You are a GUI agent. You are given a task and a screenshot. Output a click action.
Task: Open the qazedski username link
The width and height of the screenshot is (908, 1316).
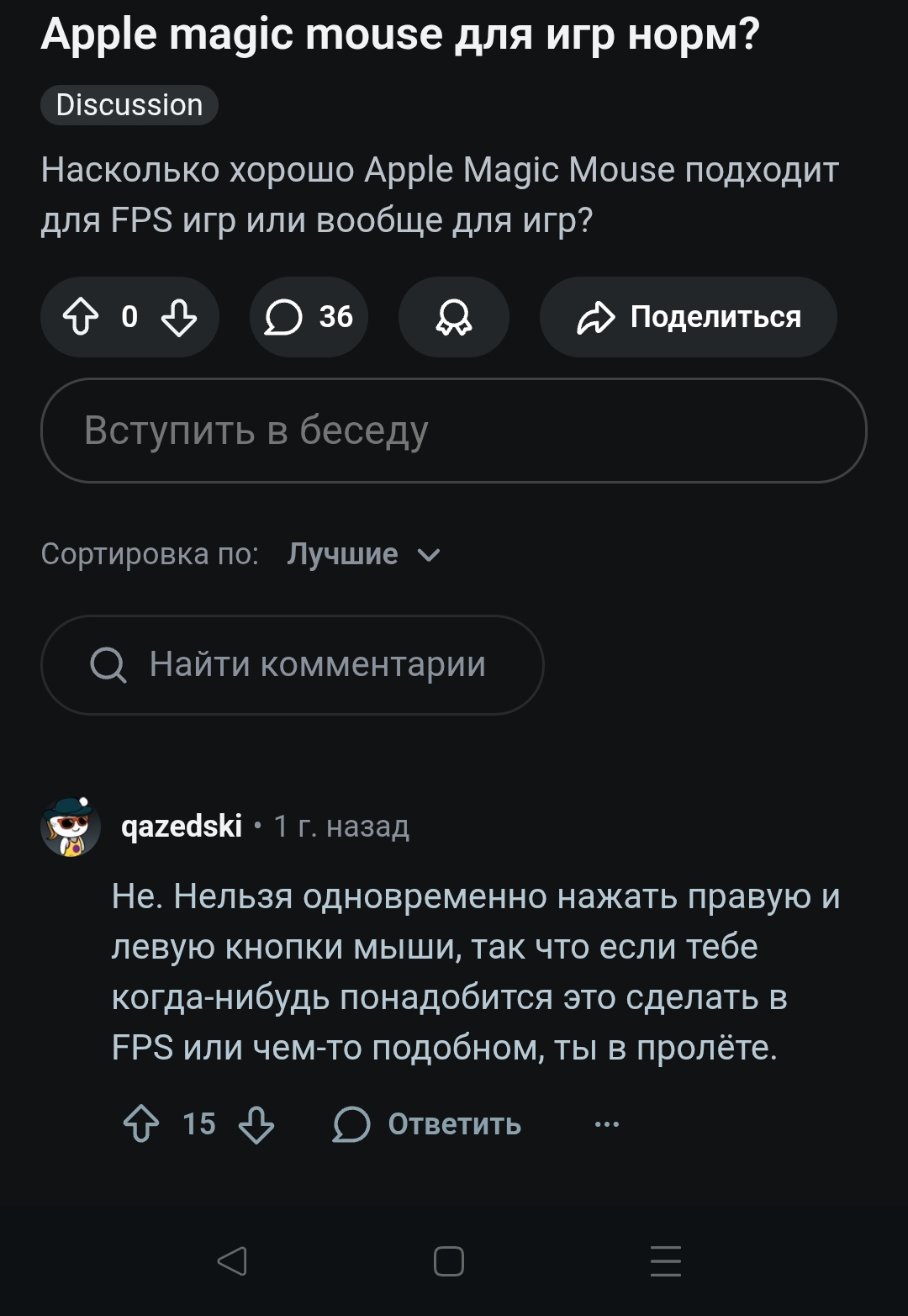(182, 827)
